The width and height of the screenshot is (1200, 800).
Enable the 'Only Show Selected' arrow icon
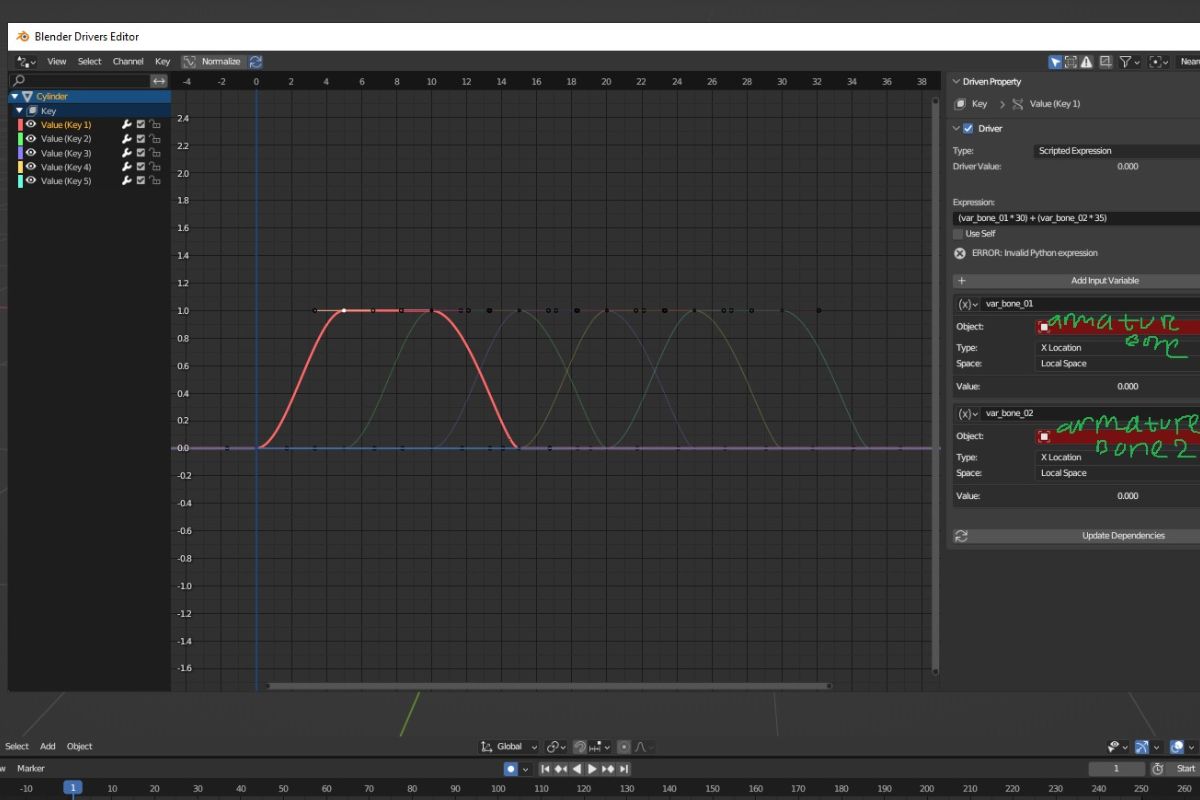(x=1055, y=62)
